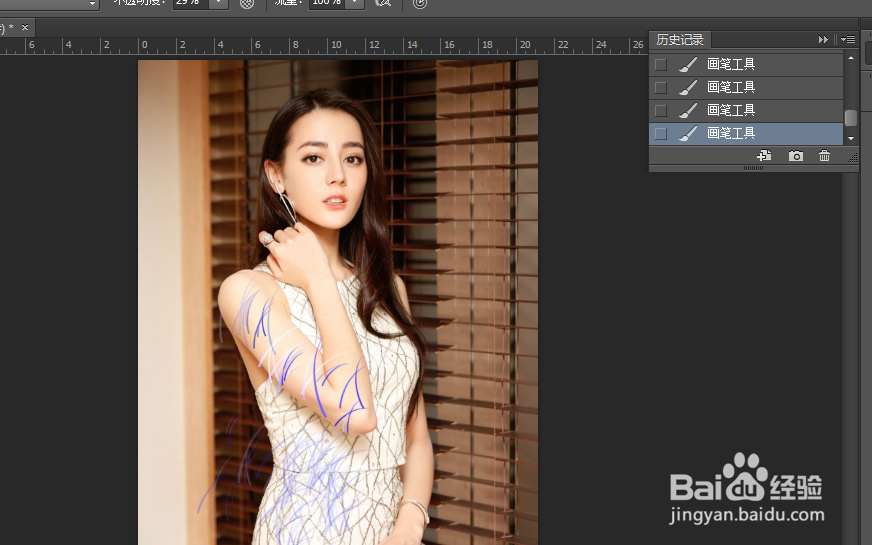Open the opacity percentage dropdown arrow
This screenshot has height=545, width=872.
pos(218,3)
